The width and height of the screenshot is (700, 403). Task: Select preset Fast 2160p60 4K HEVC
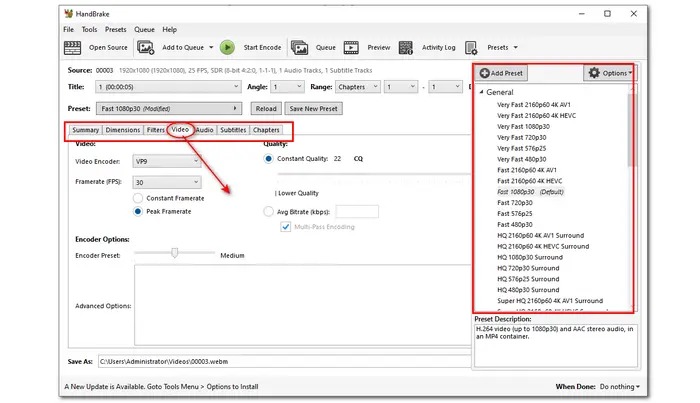coord(529,181)
